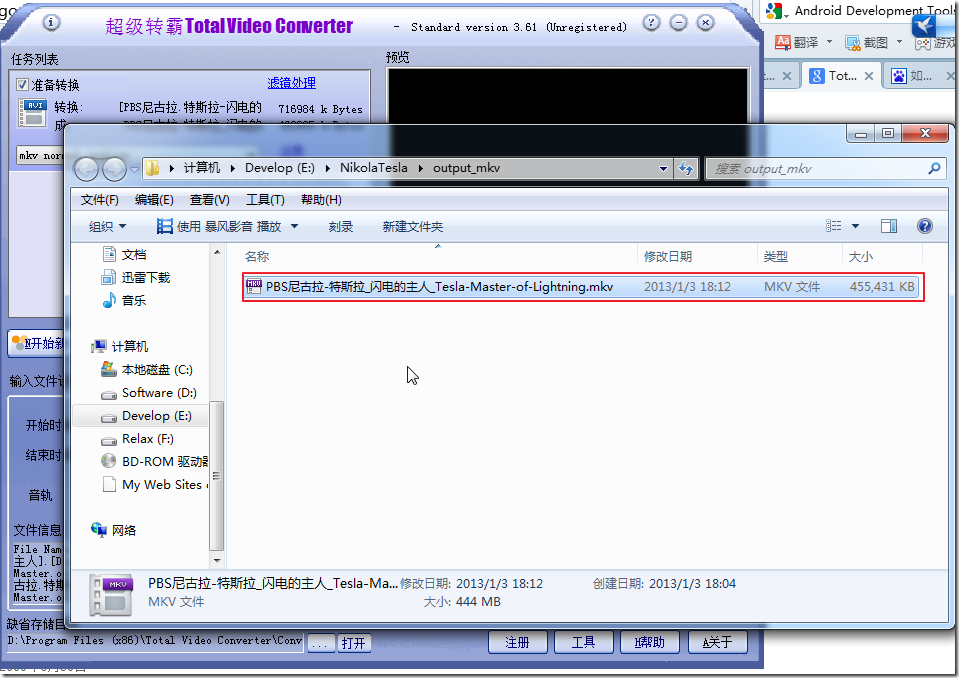Screen dimensions: 959x678
Task: Sort by the 修改日期 column header
Action: [668, 257]
